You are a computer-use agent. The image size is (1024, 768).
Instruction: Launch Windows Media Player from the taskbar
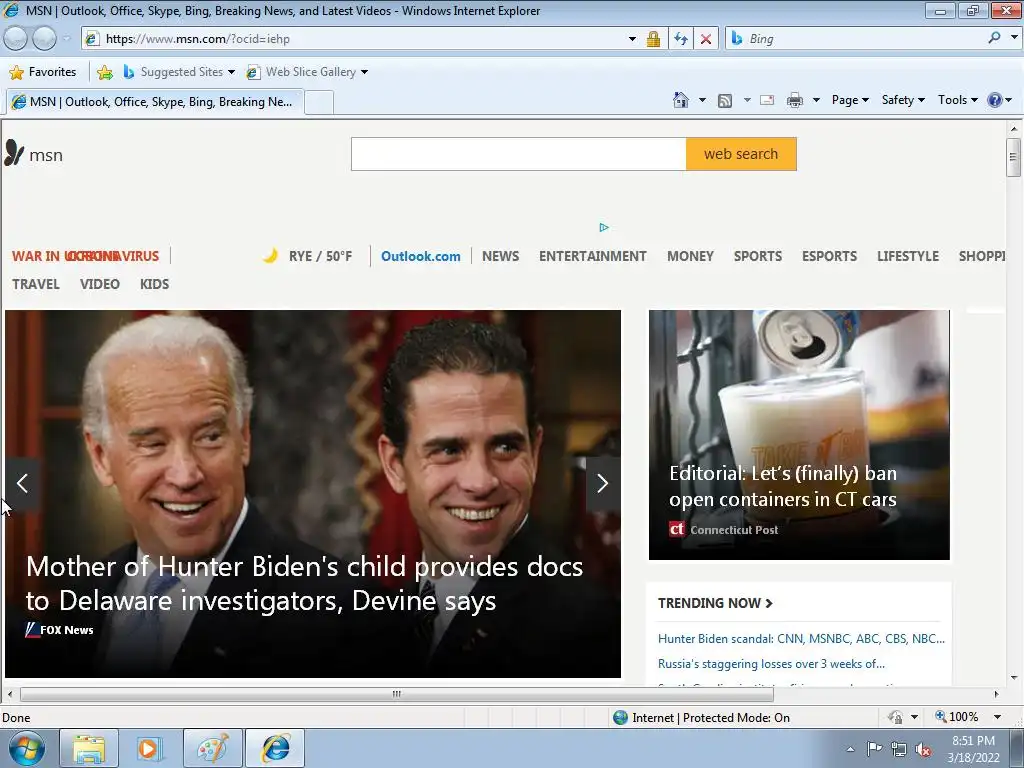[149, 748]
